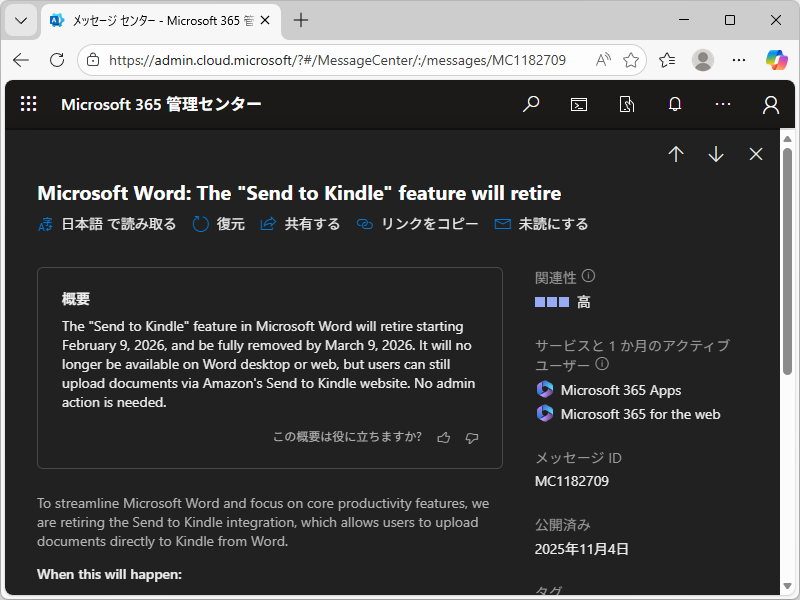Go to next message with down arrow
Screen dimensions: 800x600
pos(716,154)
